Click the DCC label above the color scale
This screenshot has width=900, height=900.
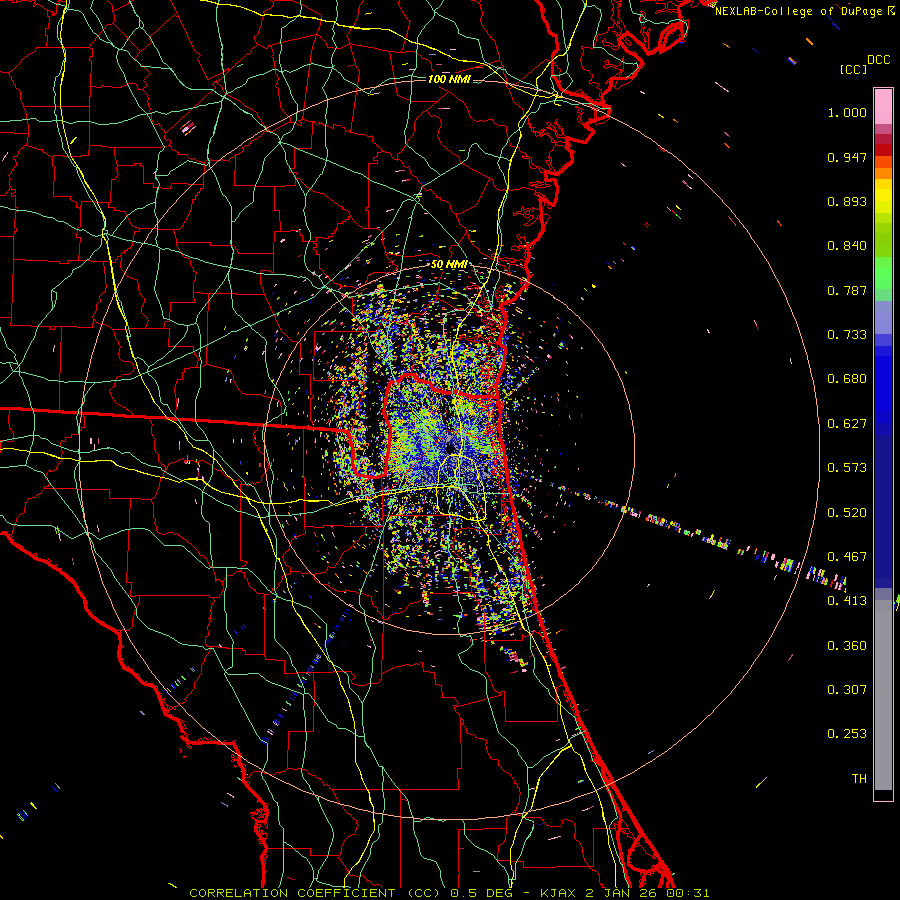coord(879,59)
